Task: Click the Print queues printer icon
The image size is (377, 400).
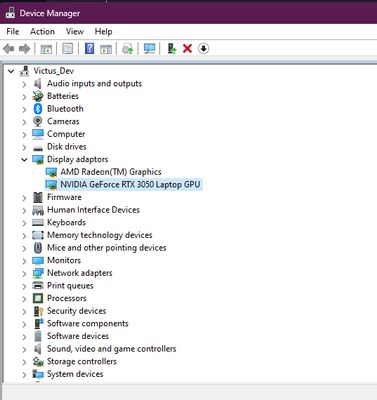Action: (x=38, y=285)
